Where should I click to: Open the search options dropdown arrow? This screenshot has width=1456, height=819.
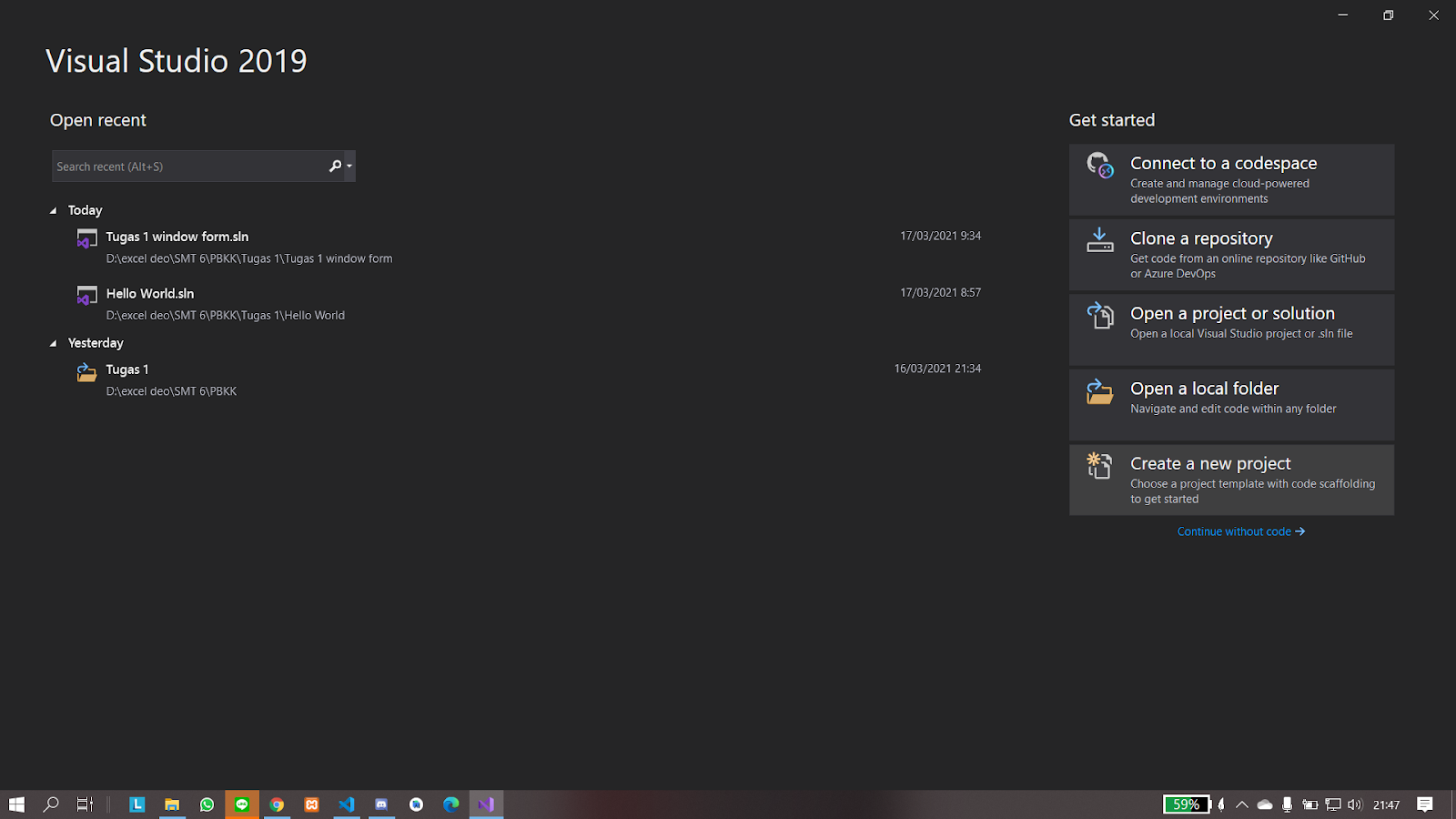tap(349, 166)
